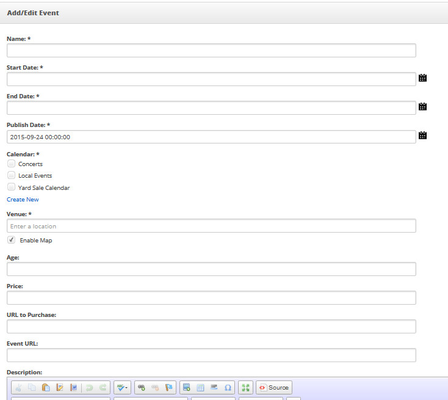
Task: Click the Redo icon in editor
Action: [103, 387]
